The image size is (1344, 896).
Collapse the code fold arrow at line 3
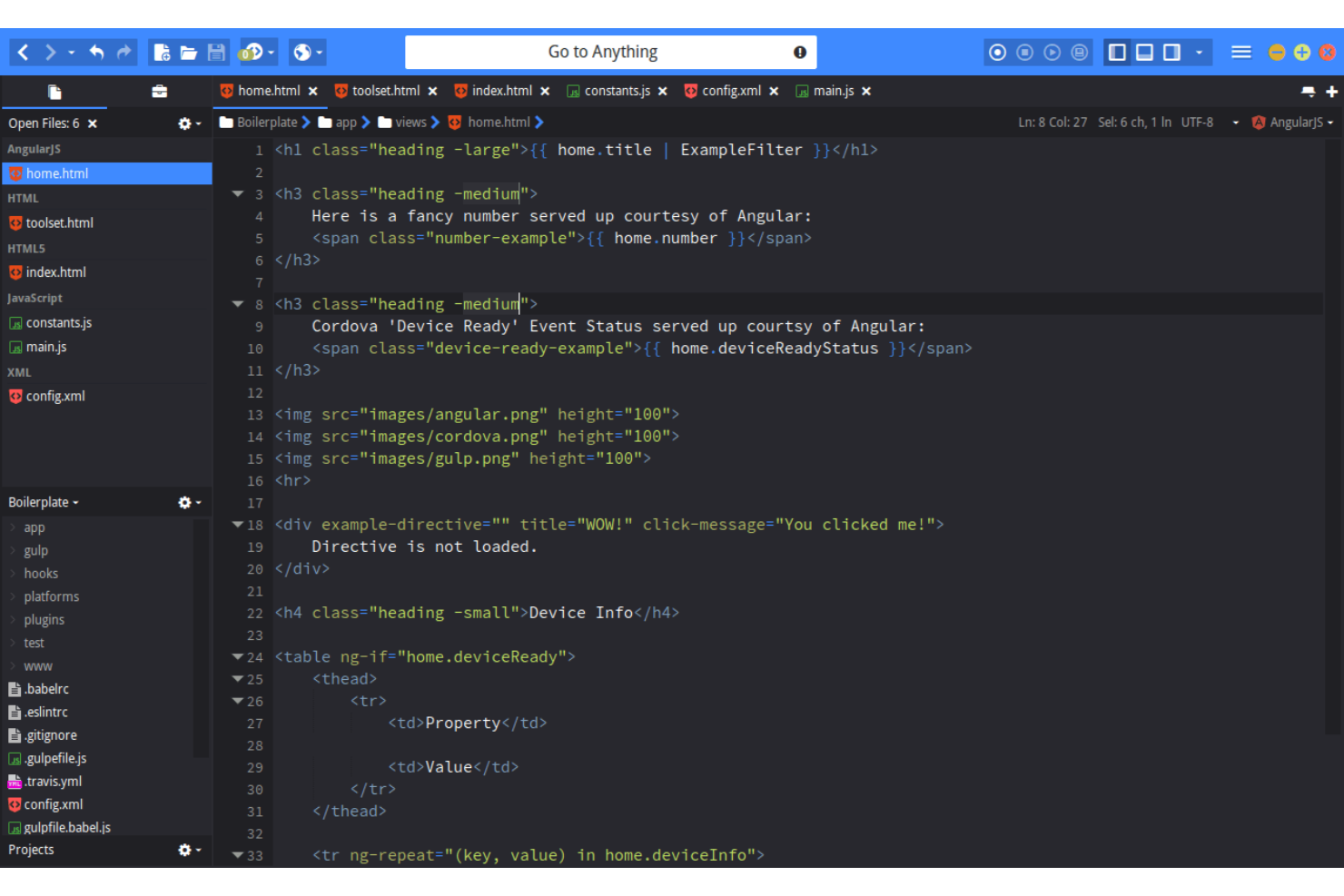point(238,193)
